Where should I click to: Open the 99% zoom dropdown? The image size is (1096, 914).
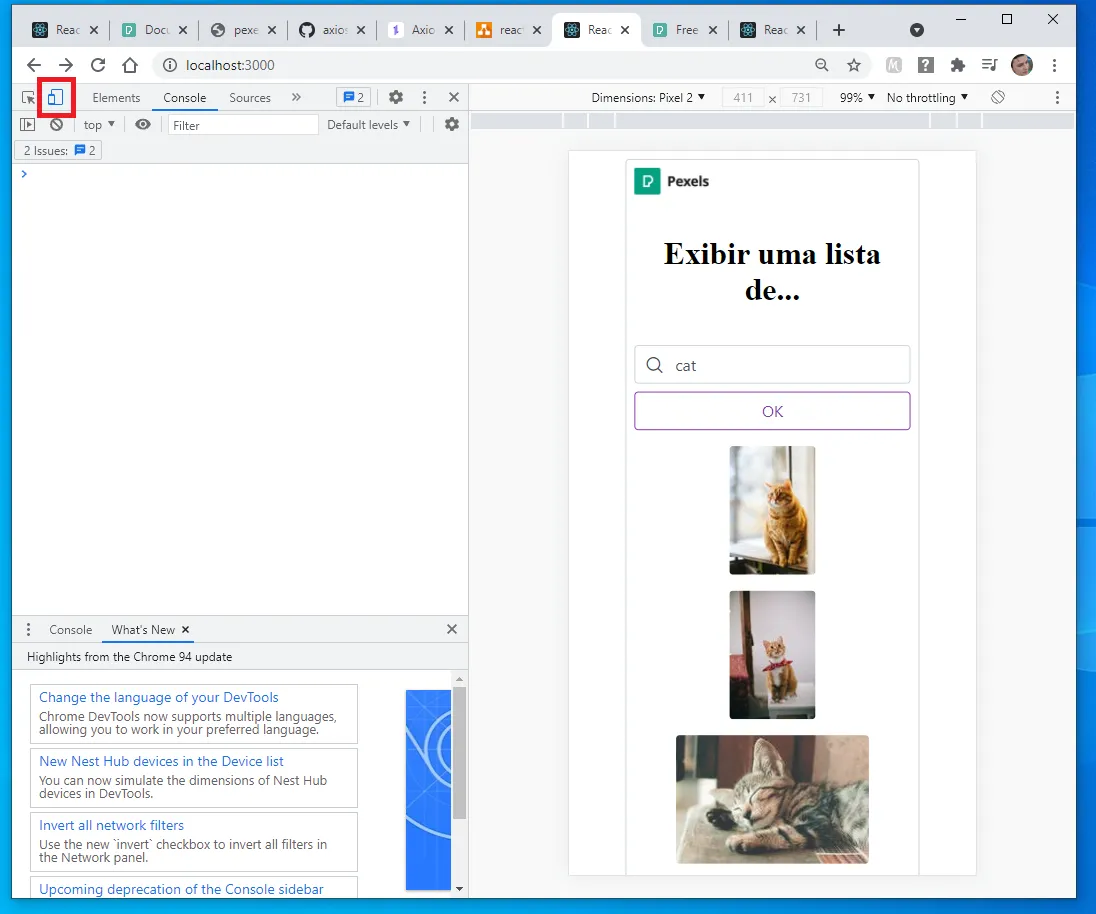tap(857, 98)
